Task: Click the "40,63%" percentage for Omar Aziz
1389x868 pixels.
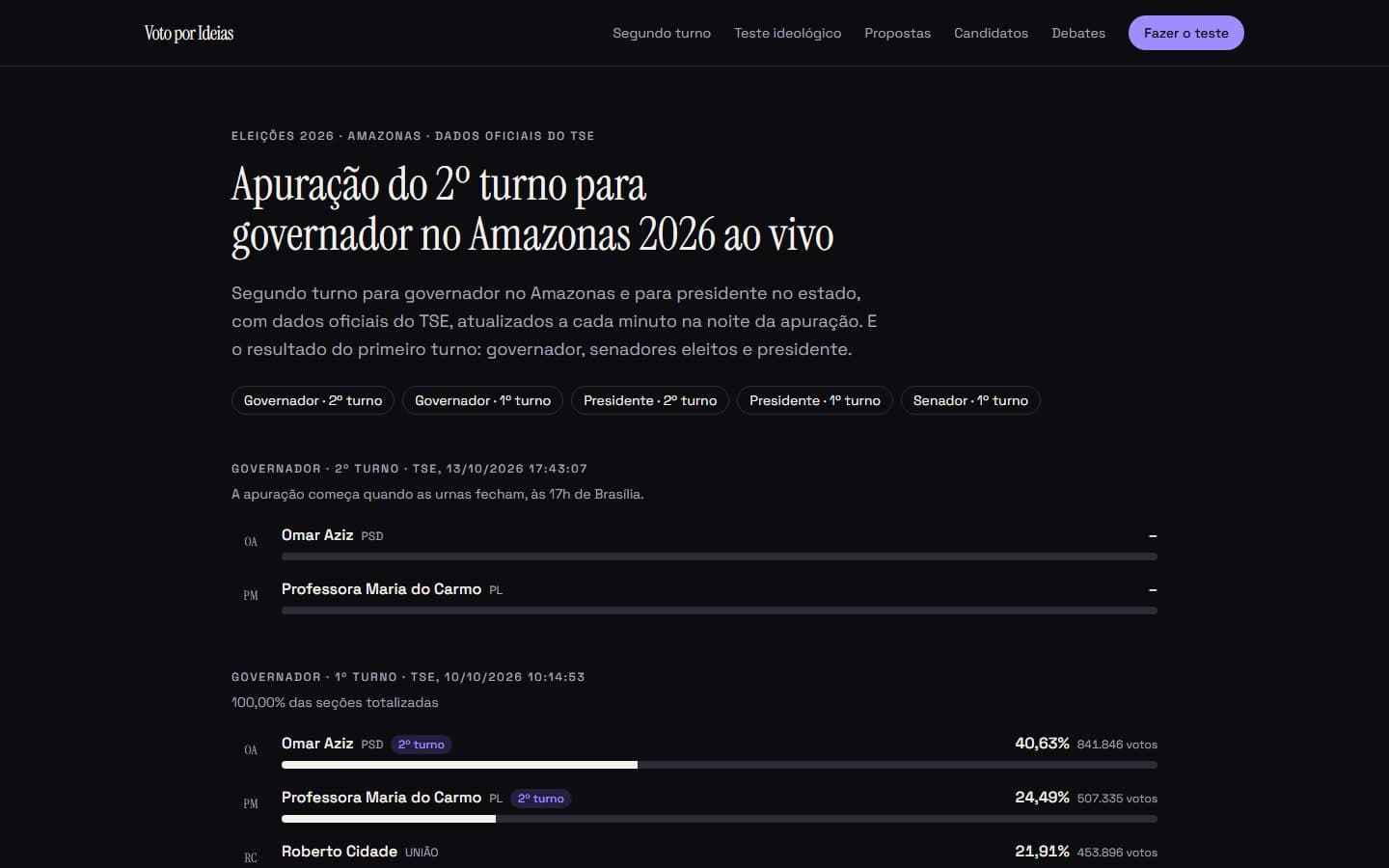Action: 1042,744
